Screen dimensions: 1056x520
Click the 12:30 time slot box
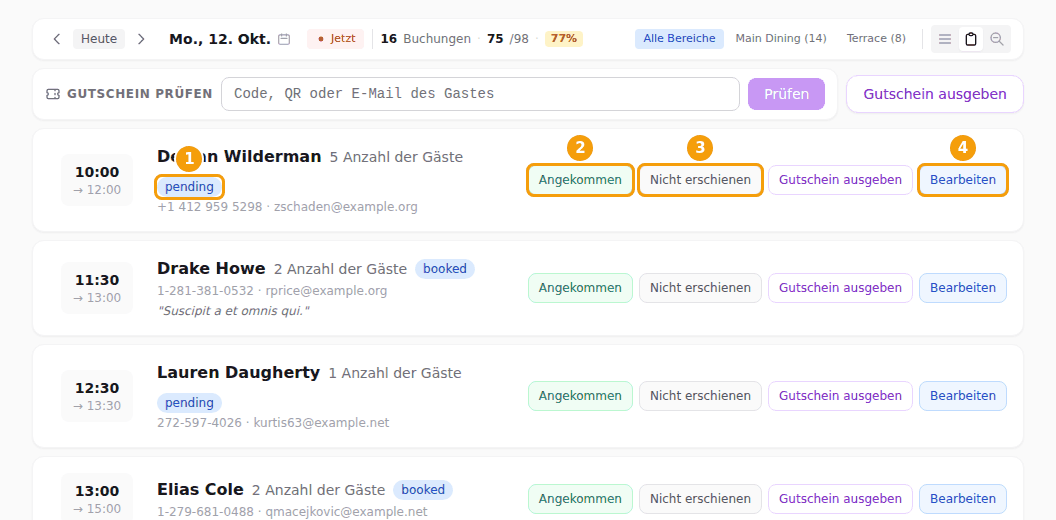(97, 396)
